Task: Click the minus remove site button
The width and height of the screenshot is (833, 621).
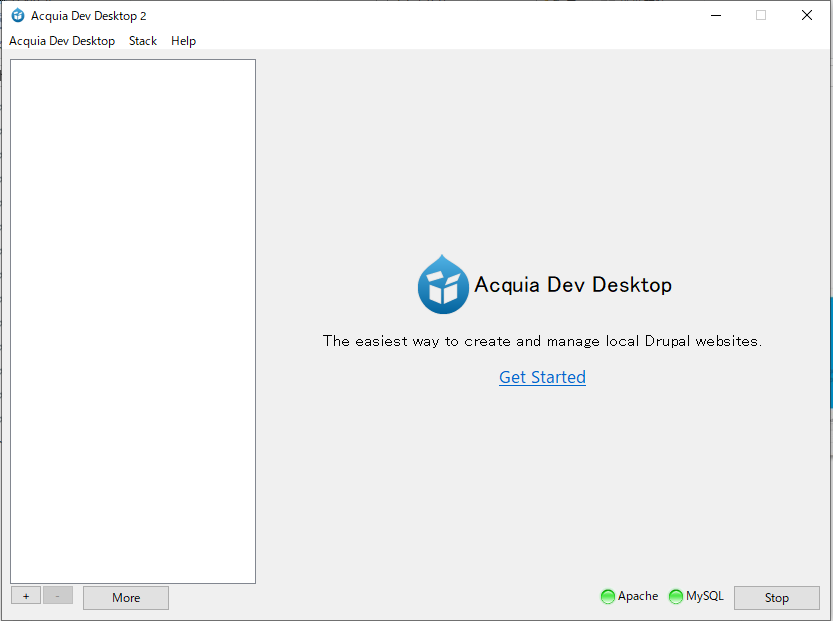Action: point(57,597)
